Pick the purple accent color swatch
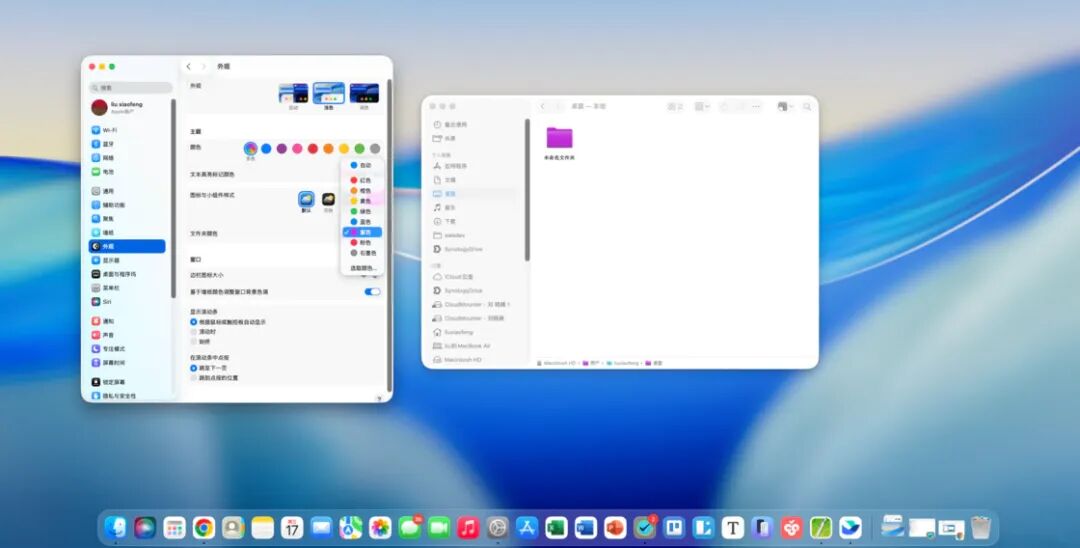 pos(282,149)
